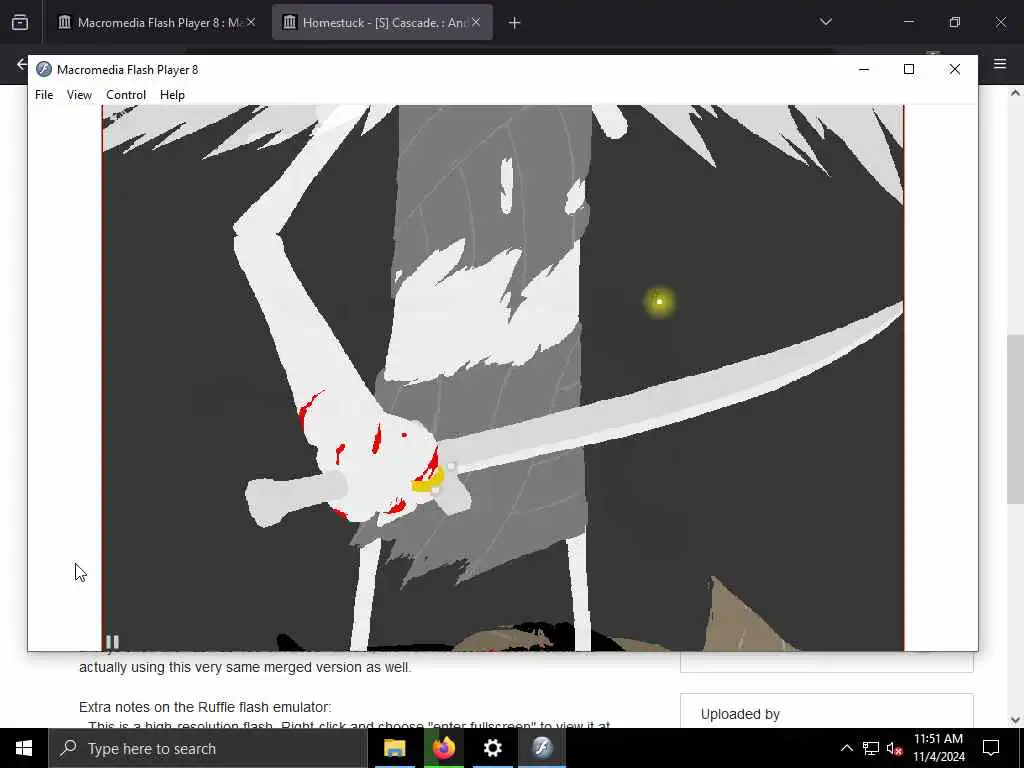Open the Firefox hamburger menu
Image resolution: width=1024 pixels, height=768 pixels.
[x=1000, y=64]
